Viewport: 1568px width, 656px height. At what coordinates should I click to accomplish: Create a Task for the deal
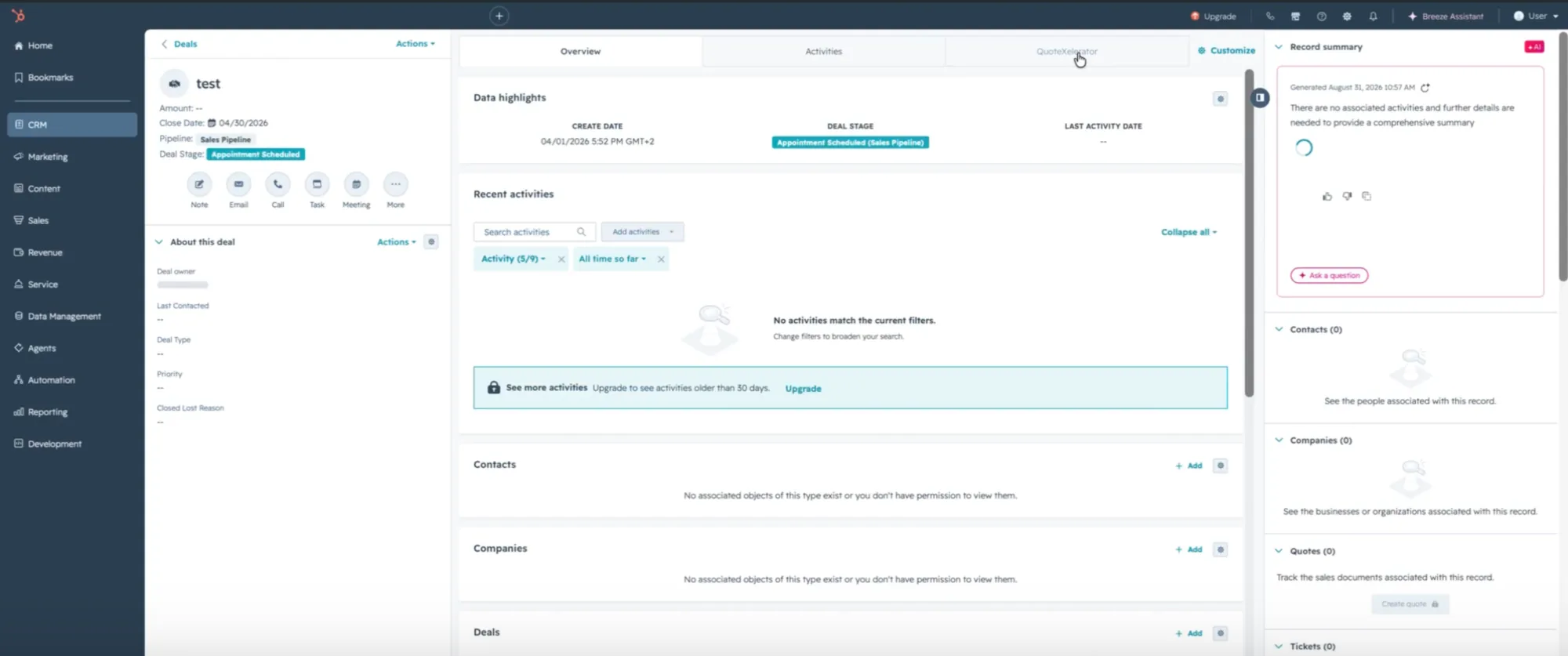[x=317, y=184]
